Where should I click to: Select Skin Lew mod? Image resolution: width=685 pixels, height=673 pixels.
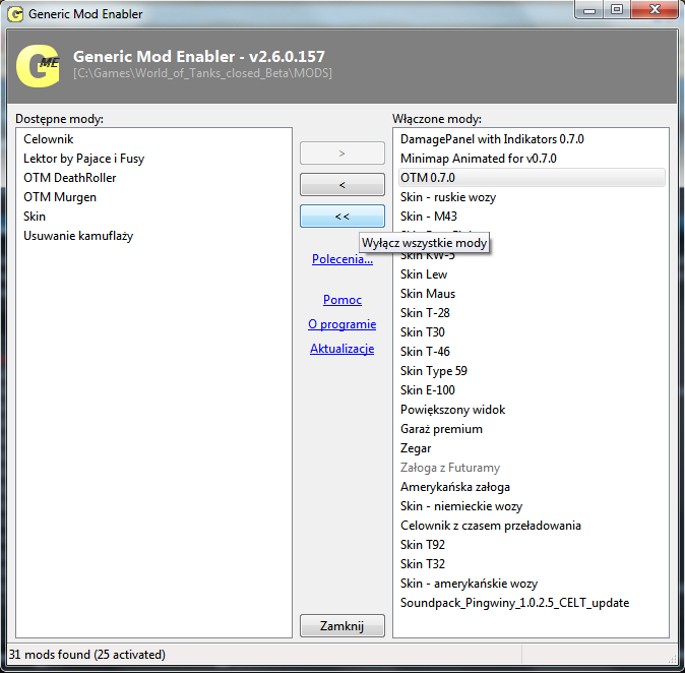424,274
